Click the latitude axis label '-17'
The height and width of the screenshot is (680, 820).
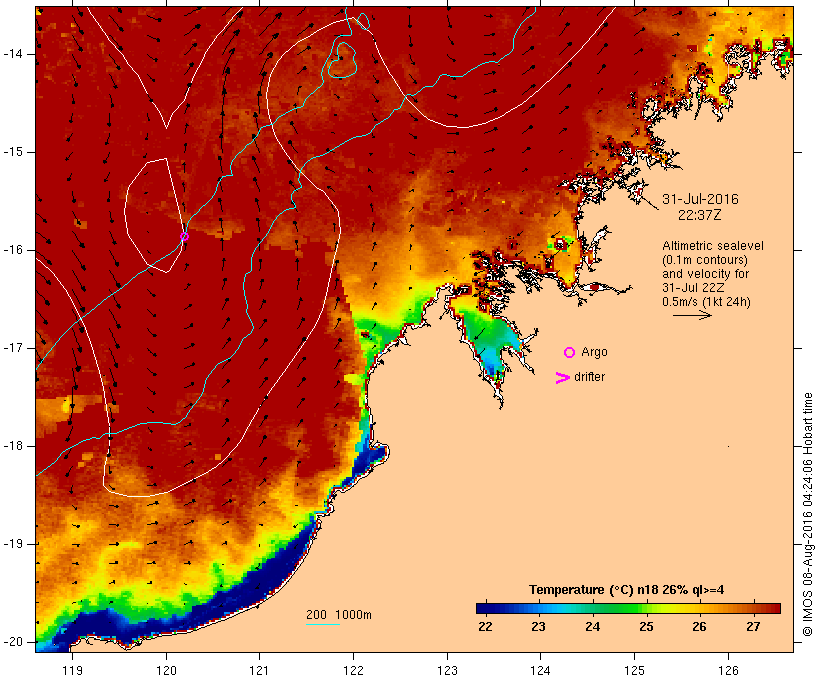13,348
